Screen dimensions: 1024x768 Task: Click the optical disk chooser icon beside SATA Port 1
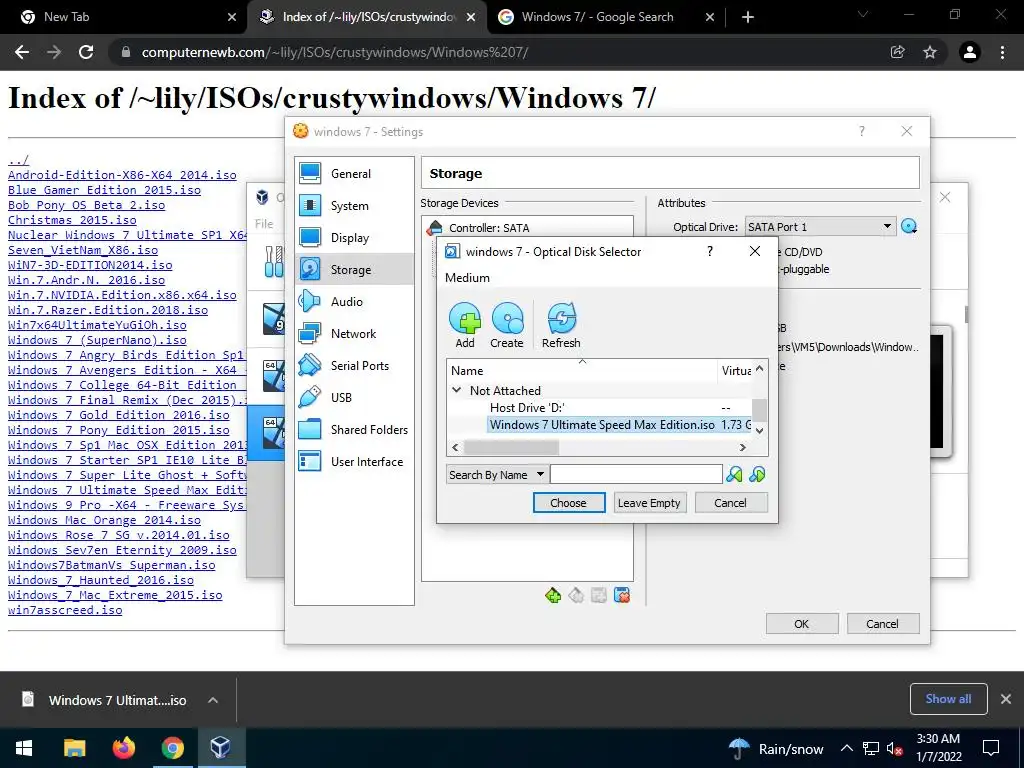[908, 227]
